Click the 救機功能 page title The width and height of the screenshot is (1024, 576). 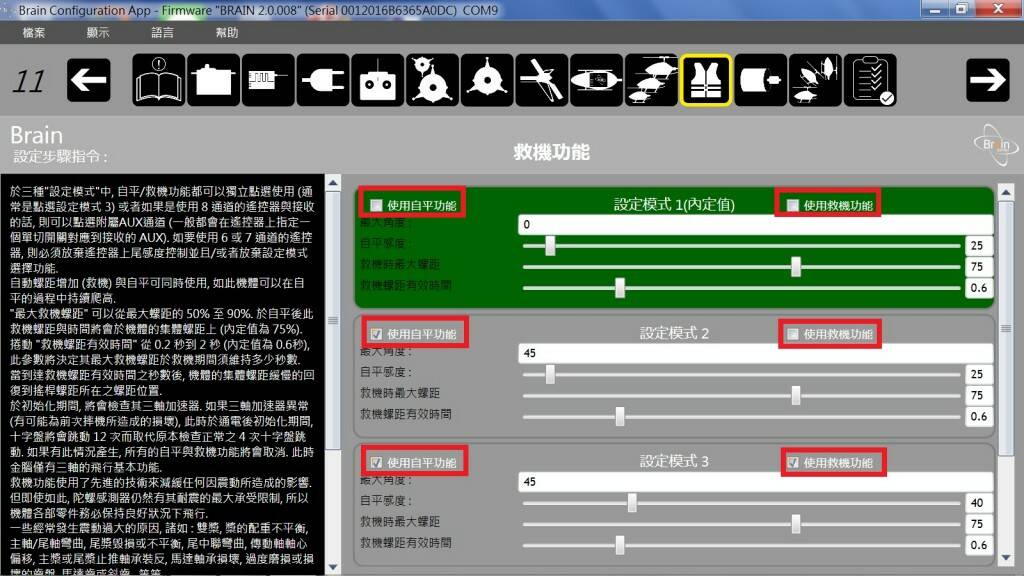552,152
